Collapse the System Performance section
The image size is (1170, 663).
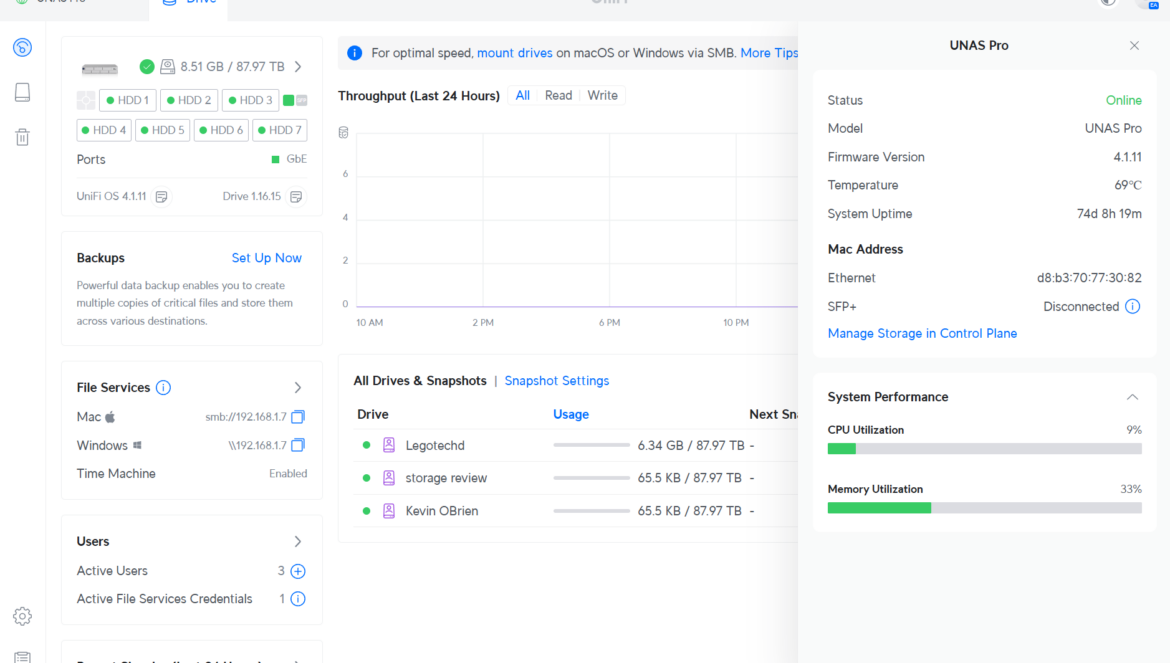click(1133, 397)
